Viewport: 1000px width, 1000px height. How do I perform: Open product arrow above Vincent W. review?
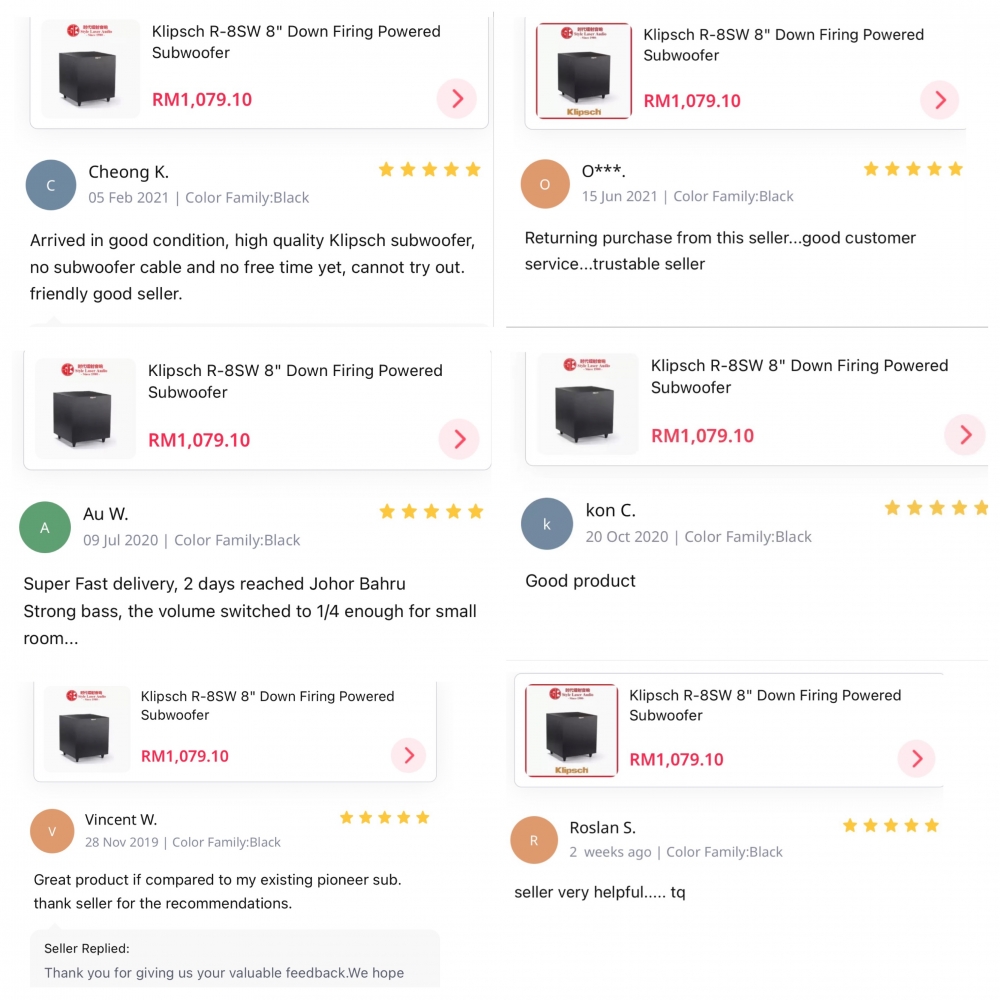(x=409, y=756)
